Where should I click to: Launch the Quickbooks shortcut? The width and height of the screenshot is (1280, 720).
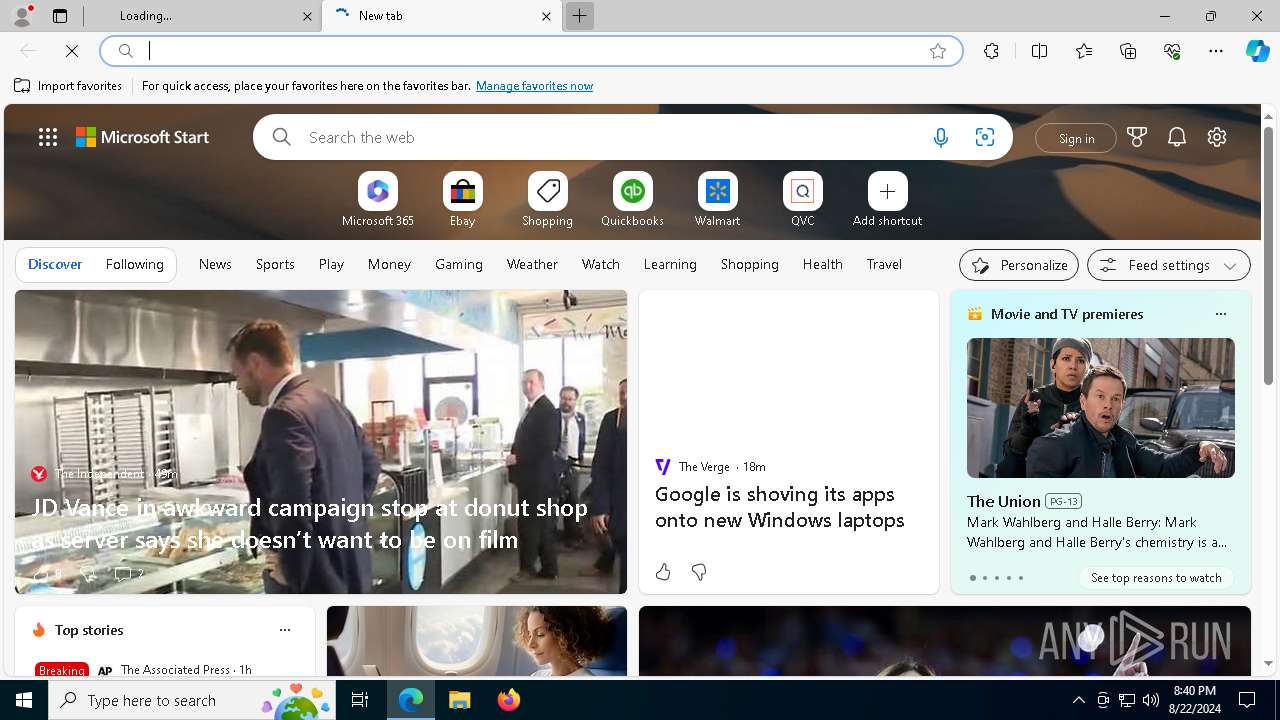(x=632, y=191)
